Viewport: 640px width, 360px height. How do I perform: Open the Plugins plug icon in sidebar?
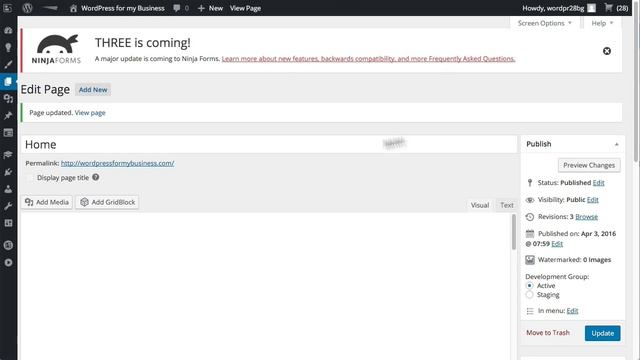point(8,172)
